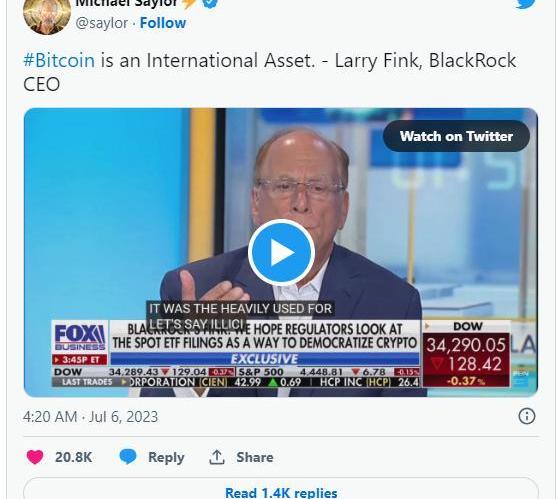
Task: Click the verified badge next to name
Action: pos(210,3)
